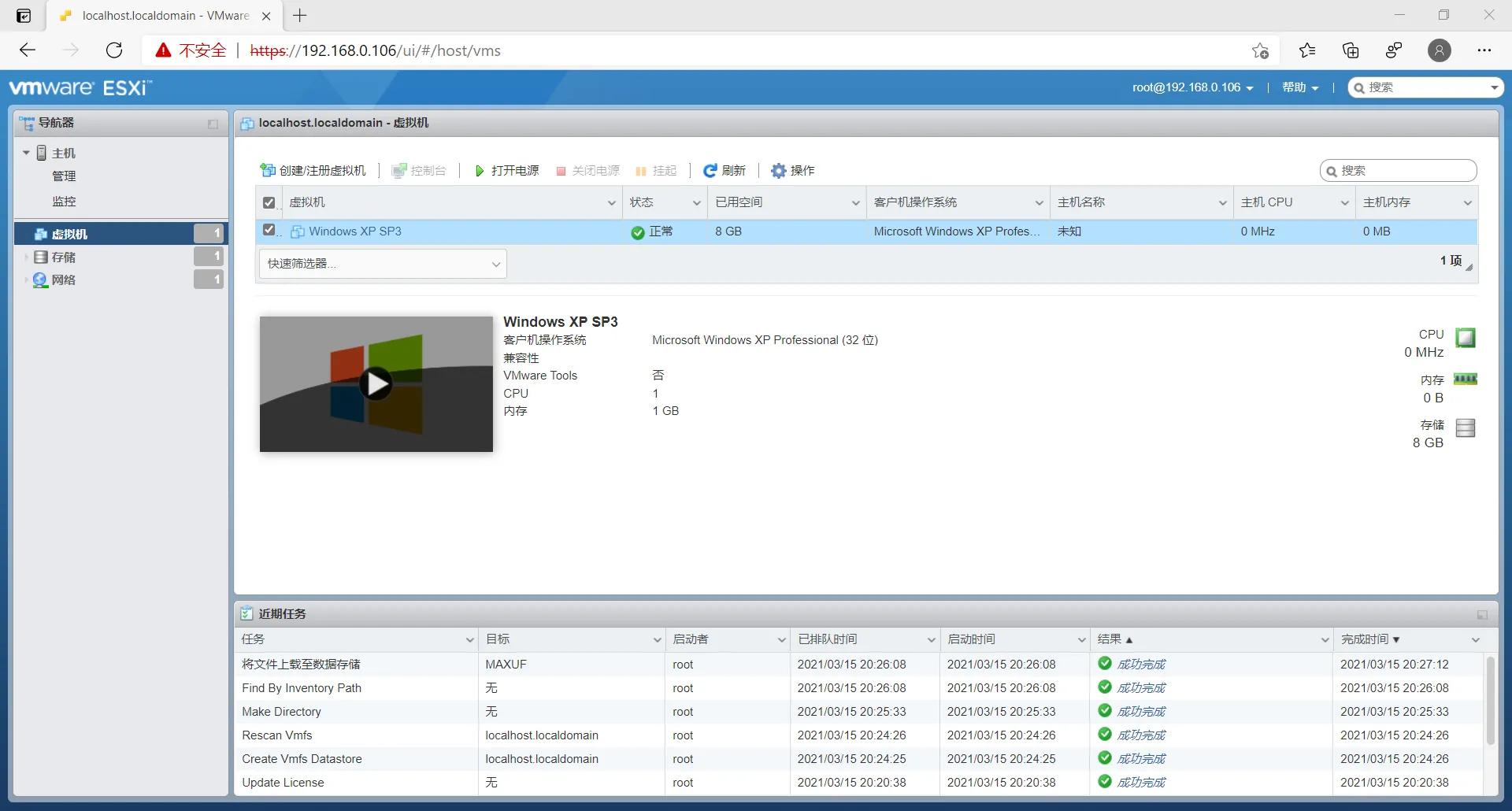Click the red not-secure warning icon
1512x811 pixels.
pyautogui.click(x=163, y=50)
